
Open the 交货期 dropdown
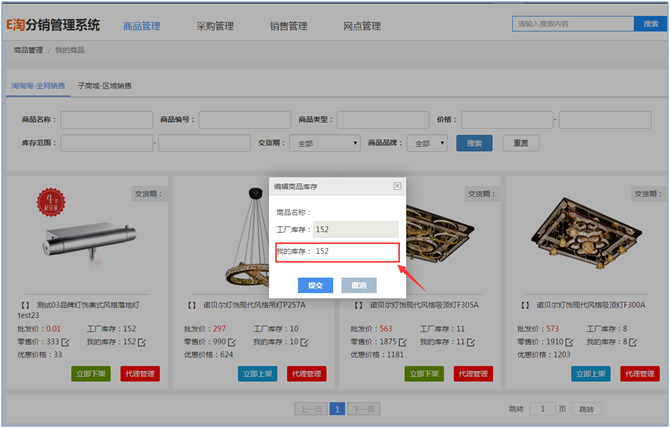coord(324,144)
